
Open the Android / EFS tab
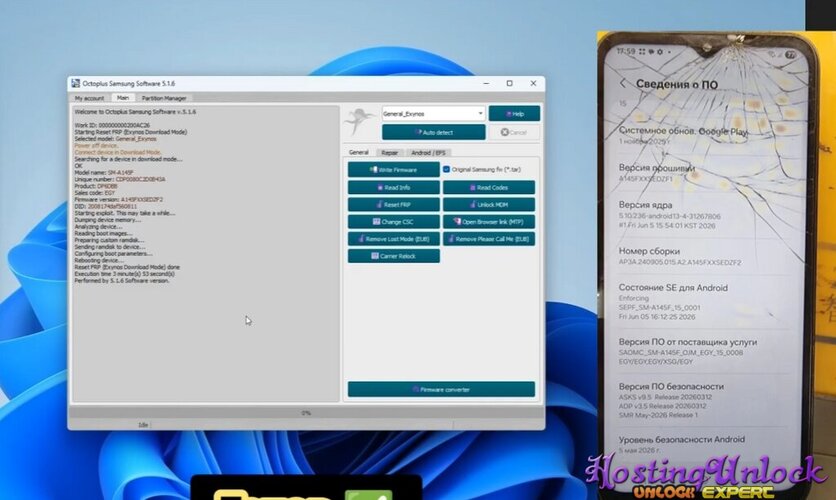(x=428, y=152)
